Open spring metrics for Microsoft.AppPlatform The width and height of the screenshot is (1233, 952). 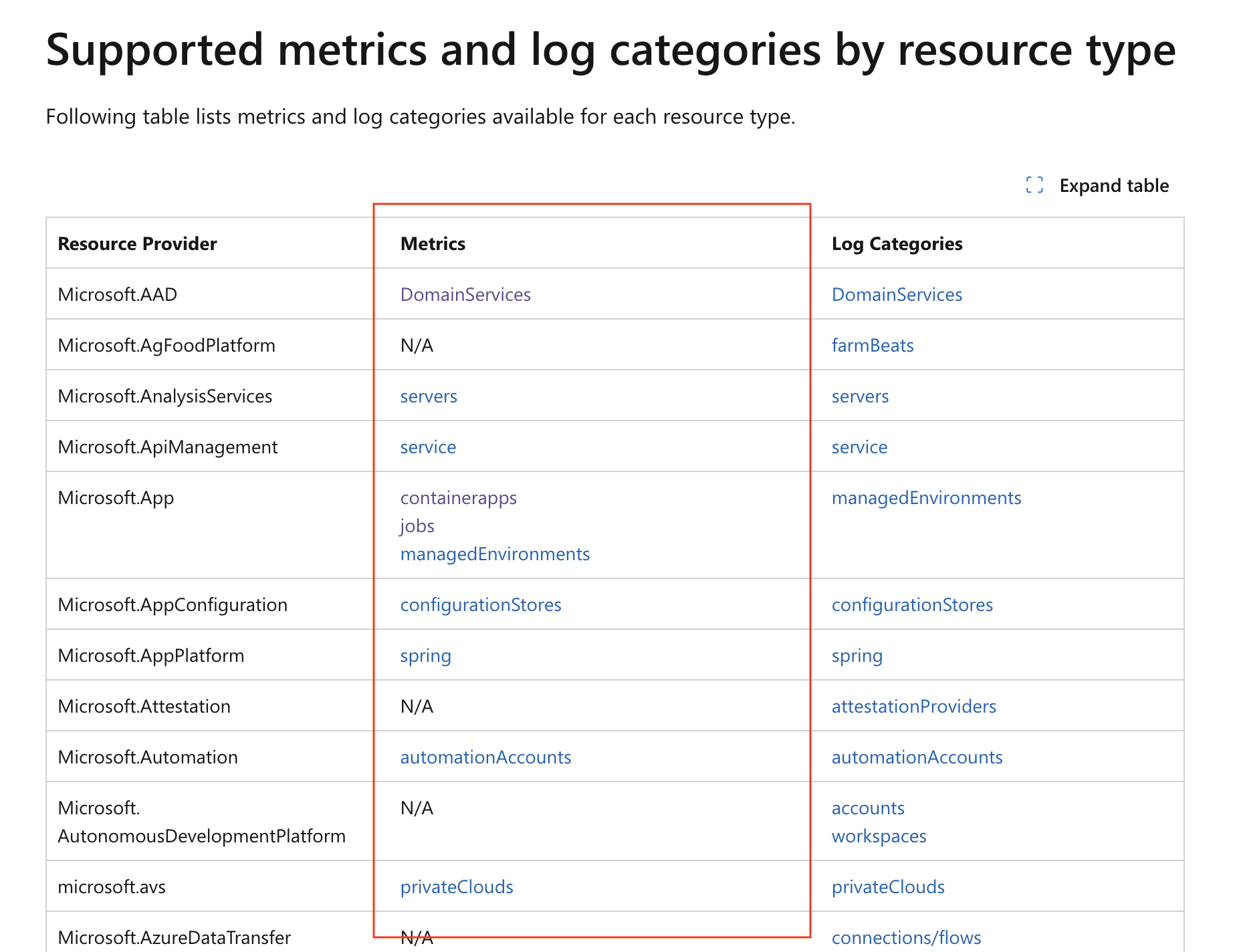(x=425, y=655)
